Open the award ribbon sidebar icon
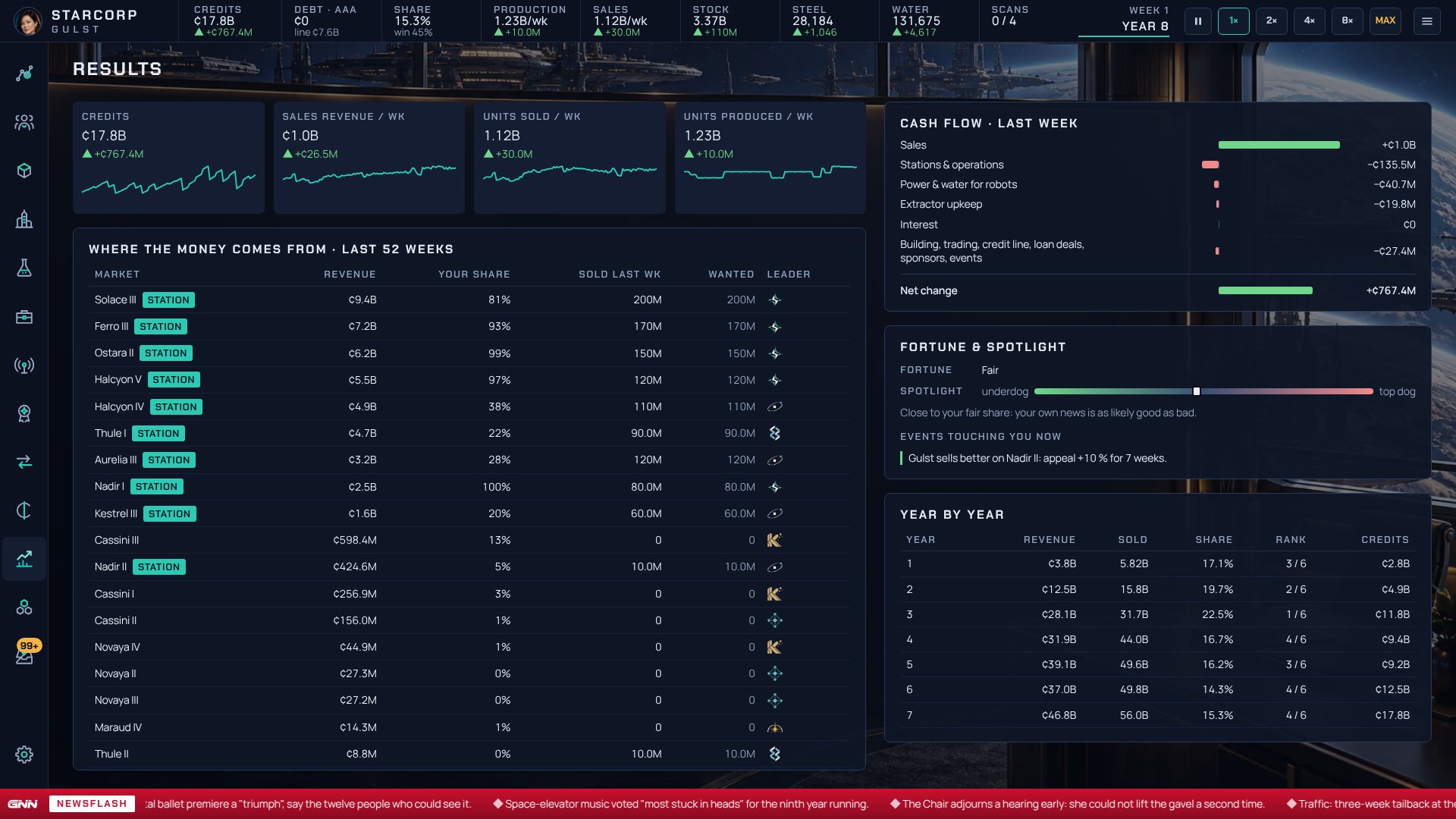 [x=24, y=413]
